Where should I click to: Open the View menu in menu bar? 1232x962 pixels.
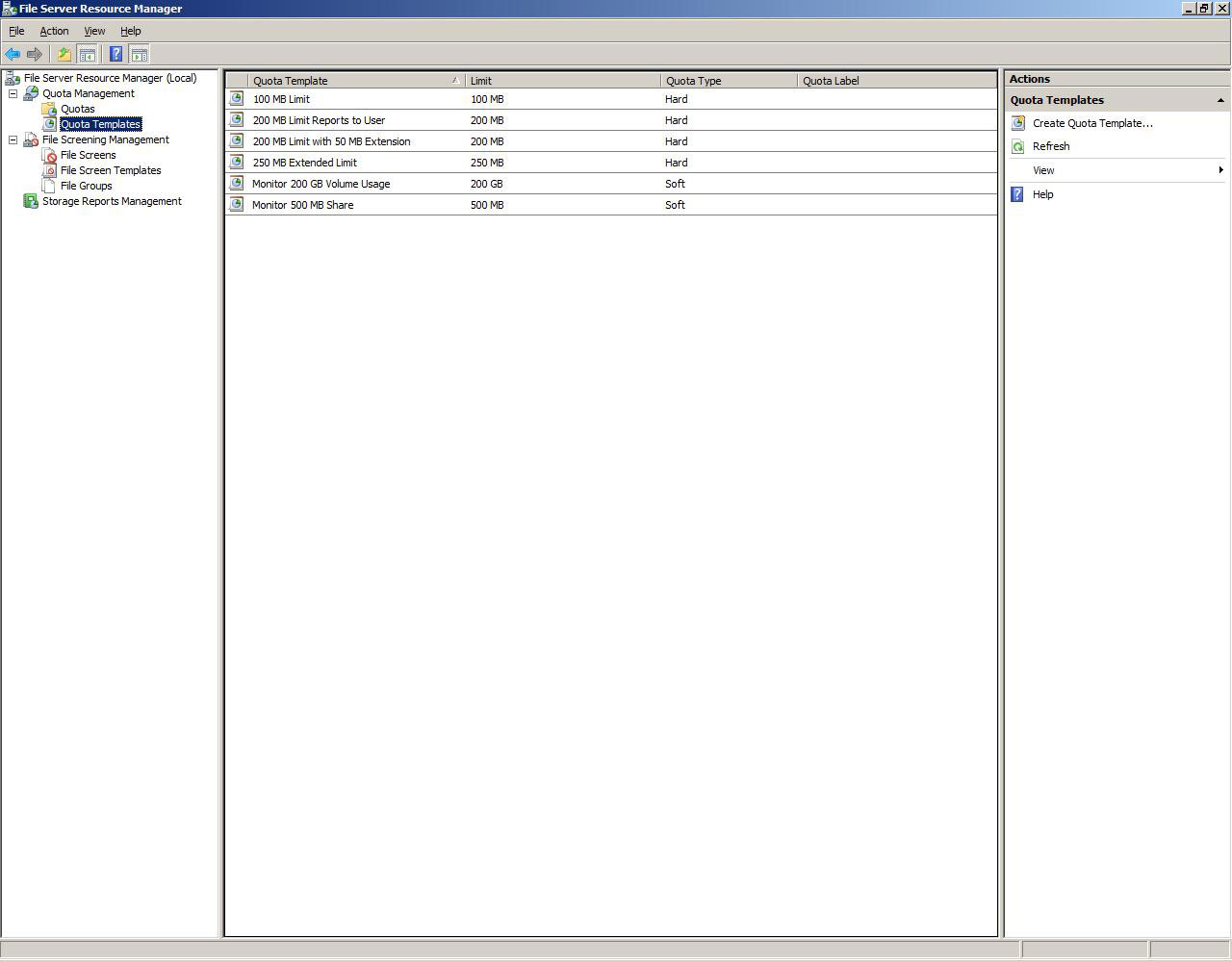pos(94,31)
